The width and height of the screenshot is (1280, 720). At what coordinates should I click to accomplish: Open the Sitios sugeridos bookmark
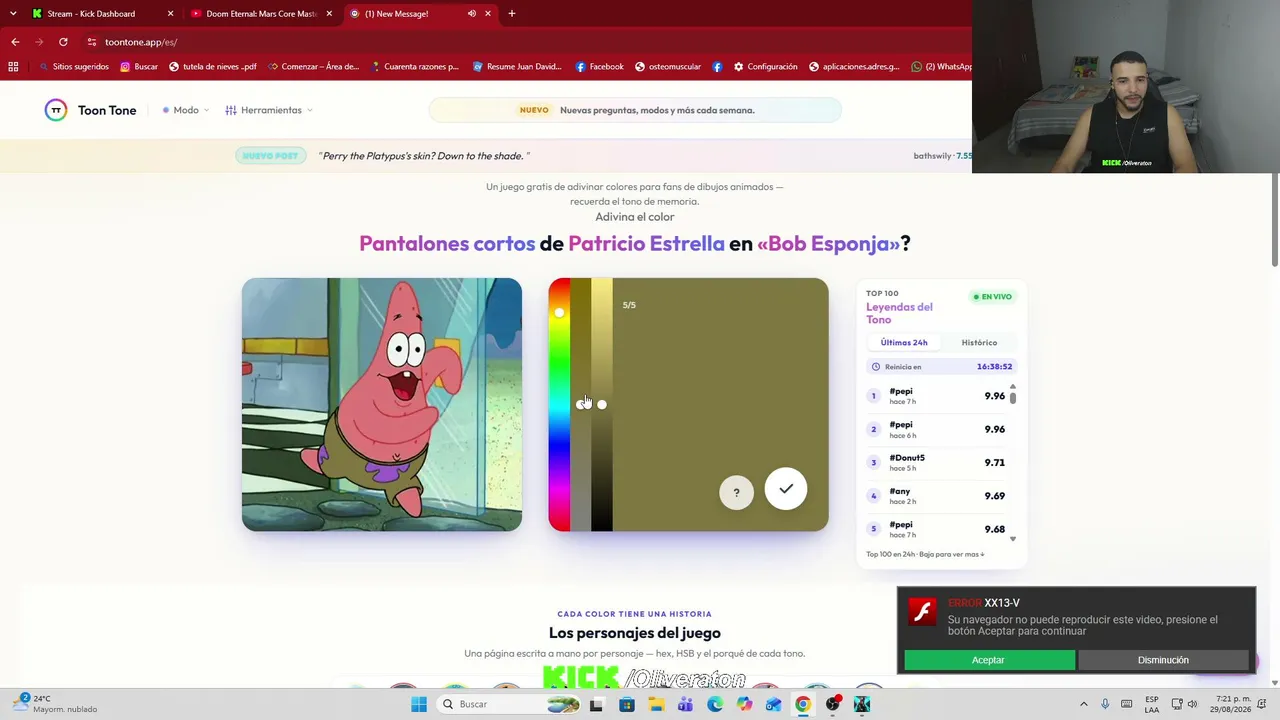click(73, 67)
